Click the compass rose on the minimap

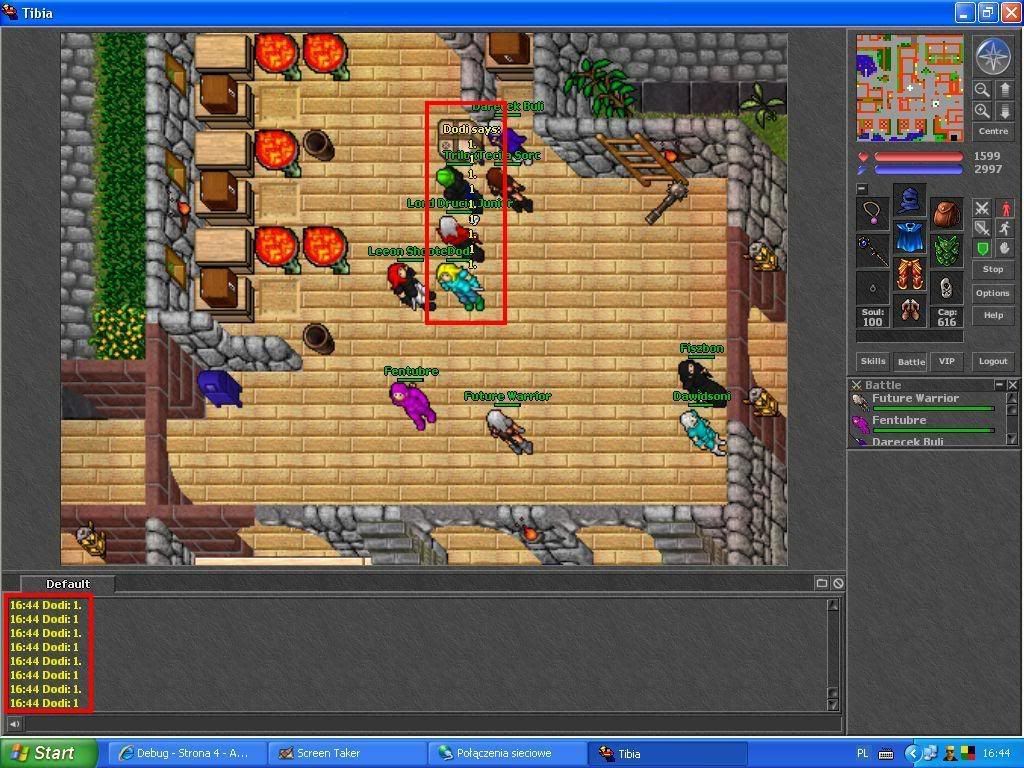pos(993,57)
